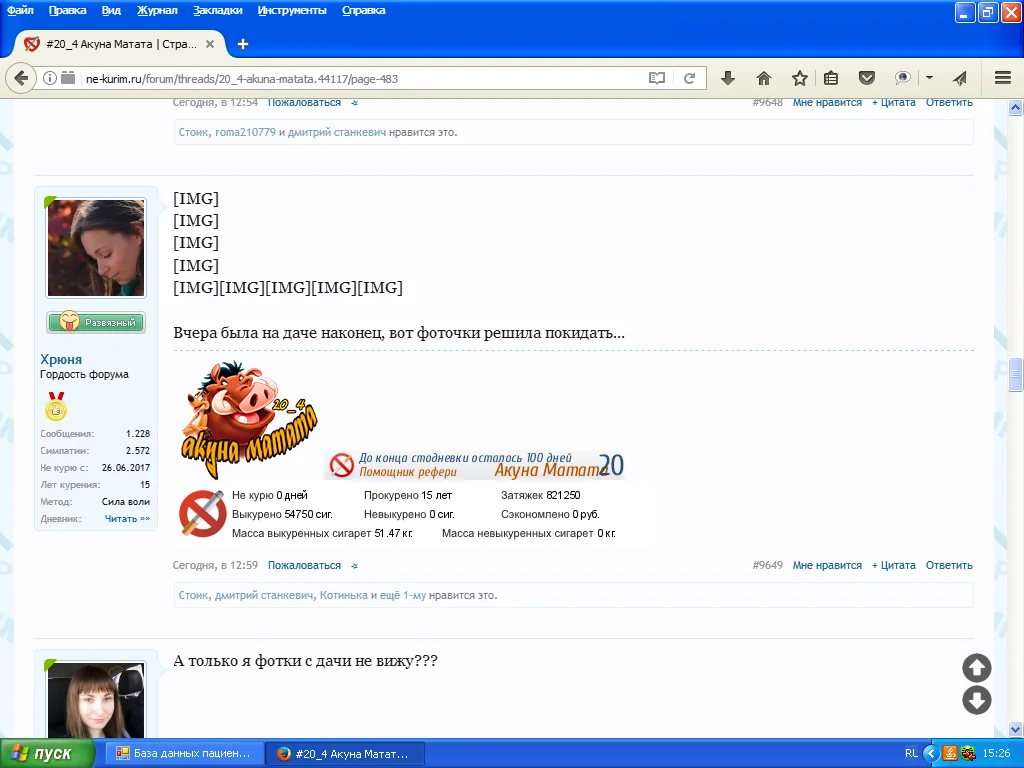Open a new tab with plus button

[x=242, y=44]
